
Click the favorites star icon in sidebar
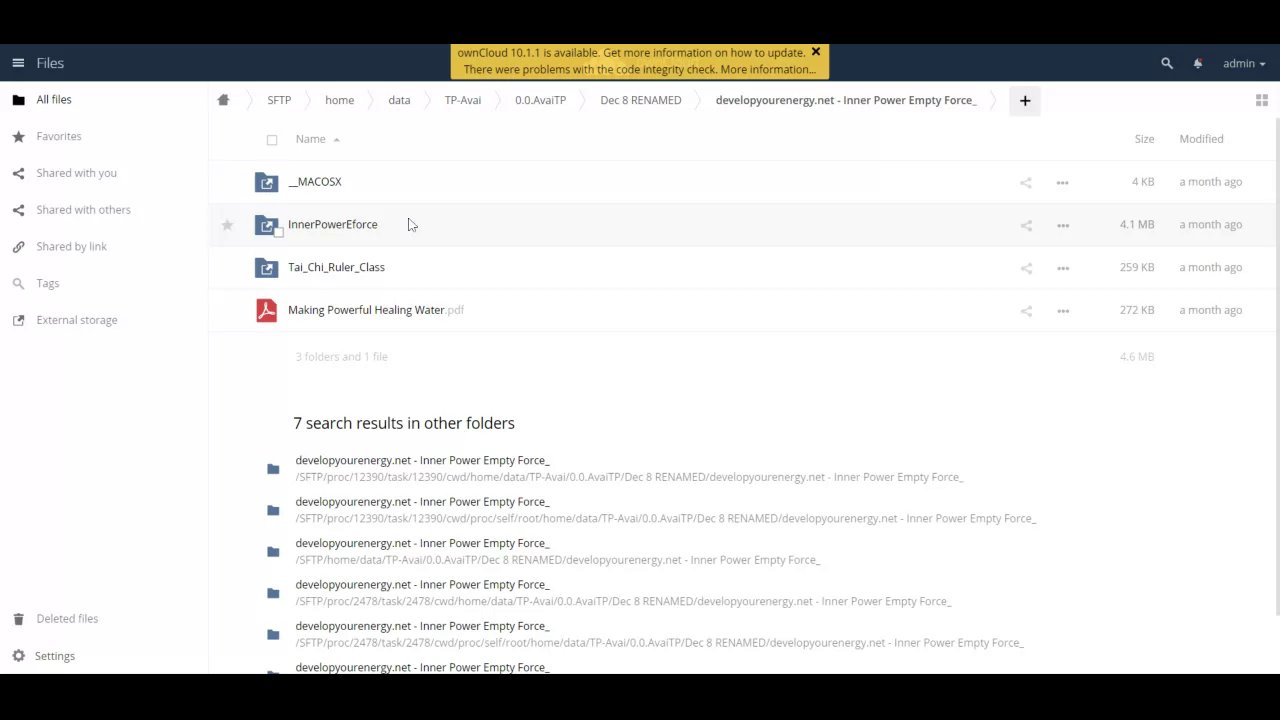point(18,137)
